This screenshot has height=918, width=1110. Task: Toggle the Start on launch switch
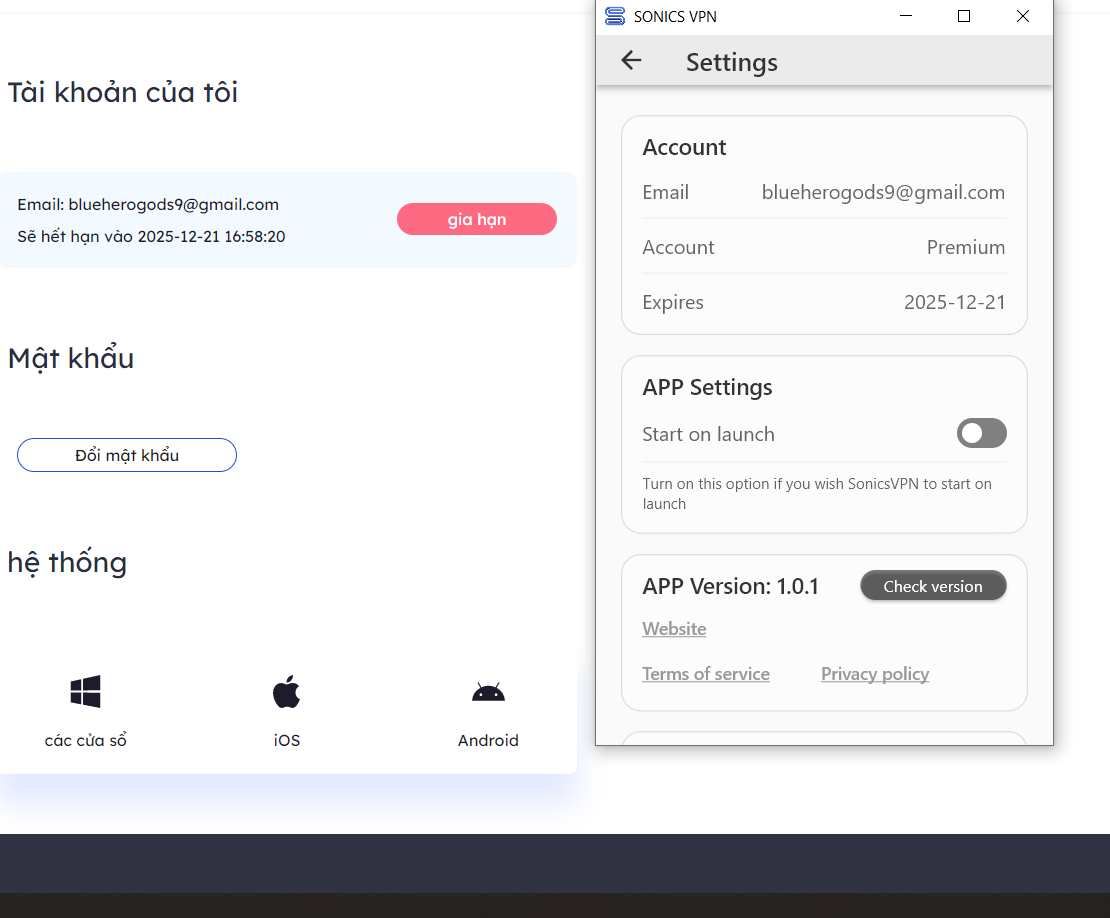pos(981,433)
